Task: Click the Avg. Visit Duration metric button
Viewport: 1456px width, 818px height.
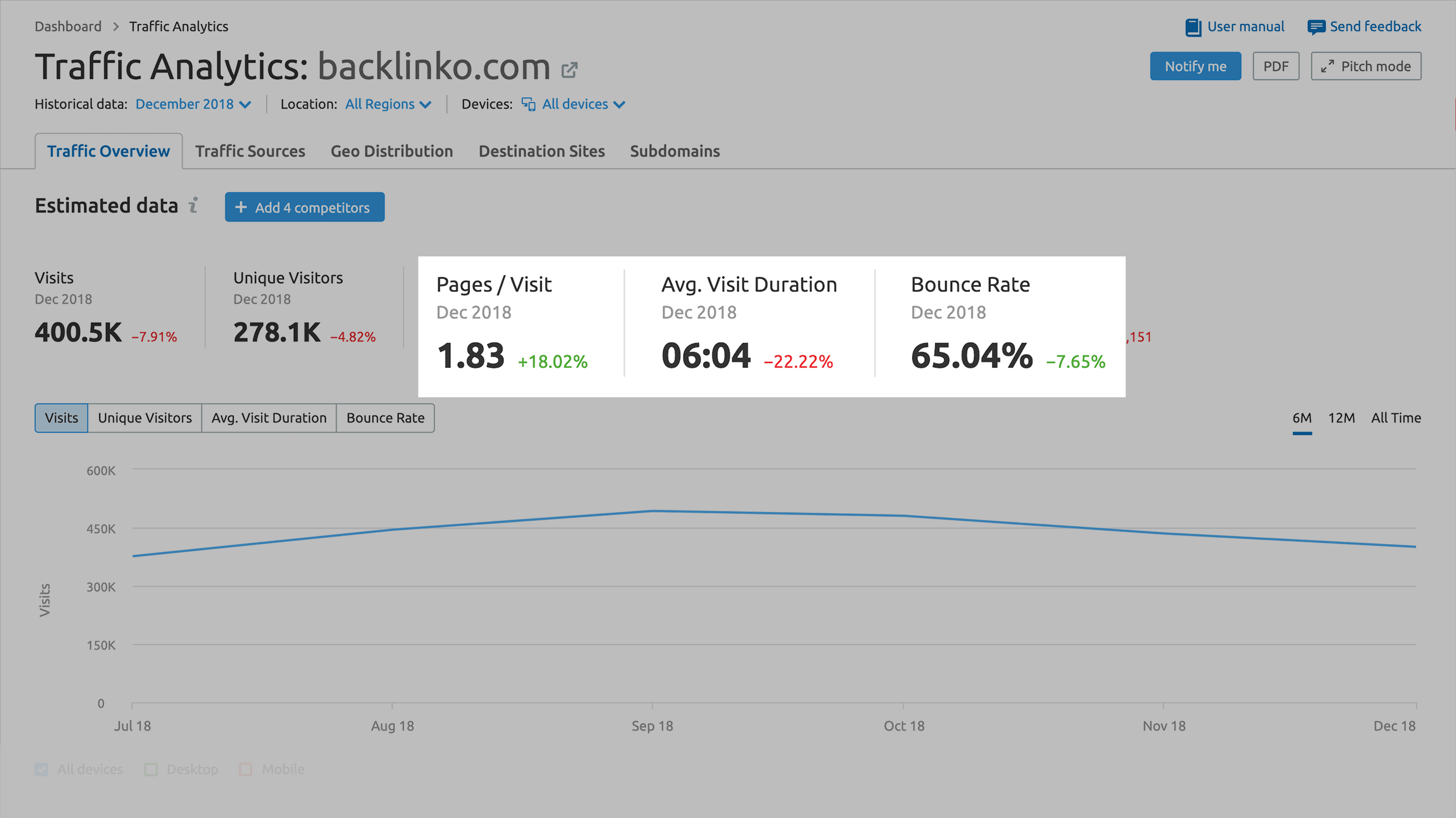Action: point(269,417)
